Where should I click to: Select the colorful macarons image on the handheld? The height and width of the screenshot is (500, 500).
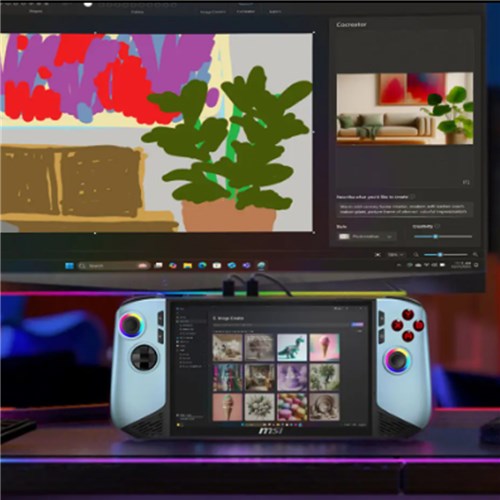click(292, 407)
